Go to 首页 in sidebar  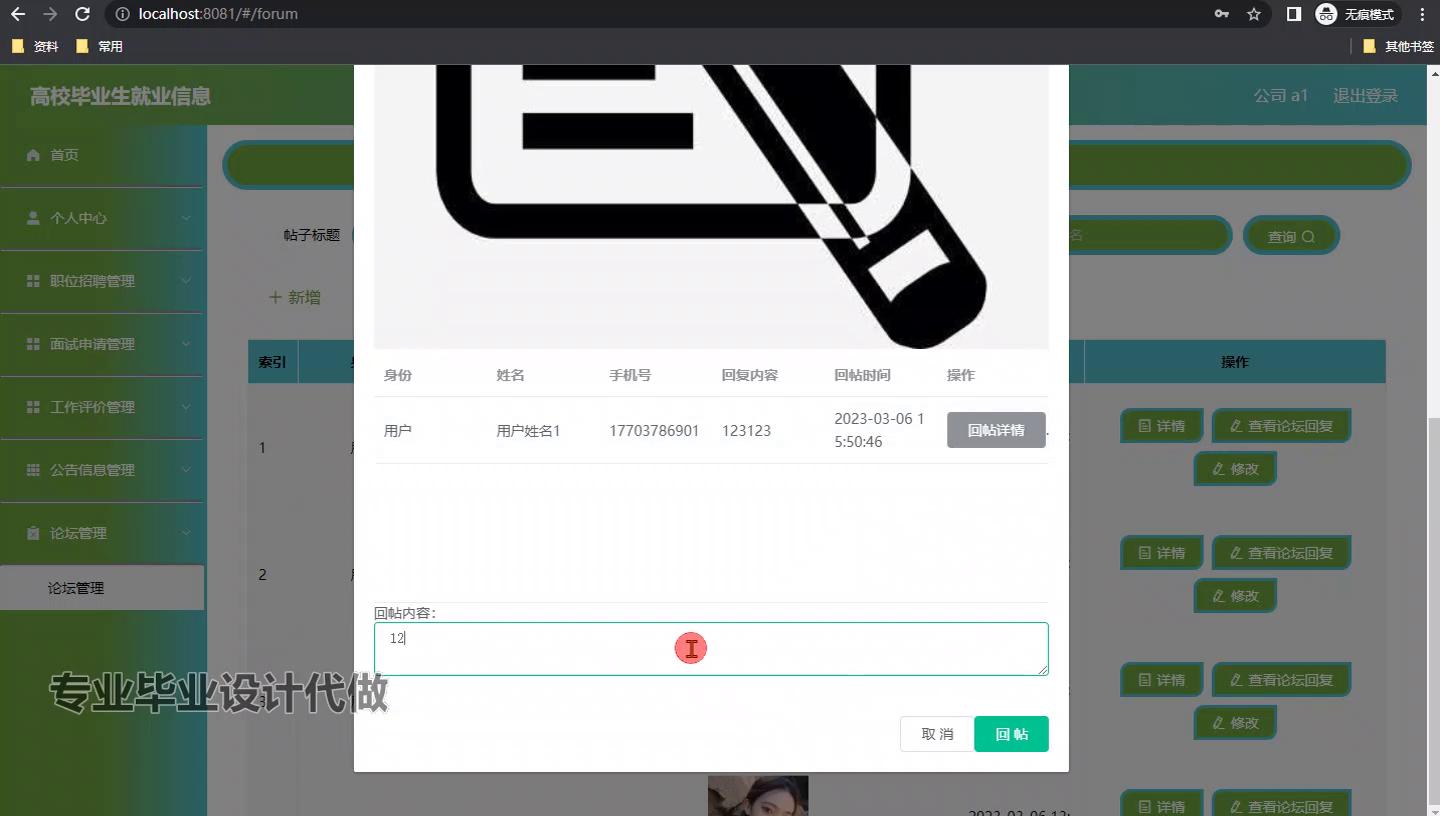click(101, 155)
